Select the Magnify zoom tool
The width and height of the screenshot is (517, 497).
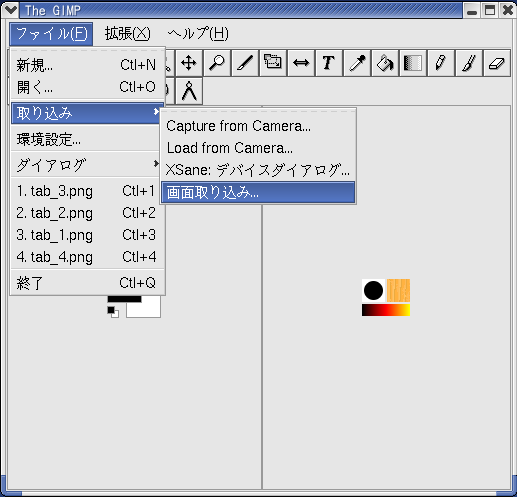click(x=217, y=63)
